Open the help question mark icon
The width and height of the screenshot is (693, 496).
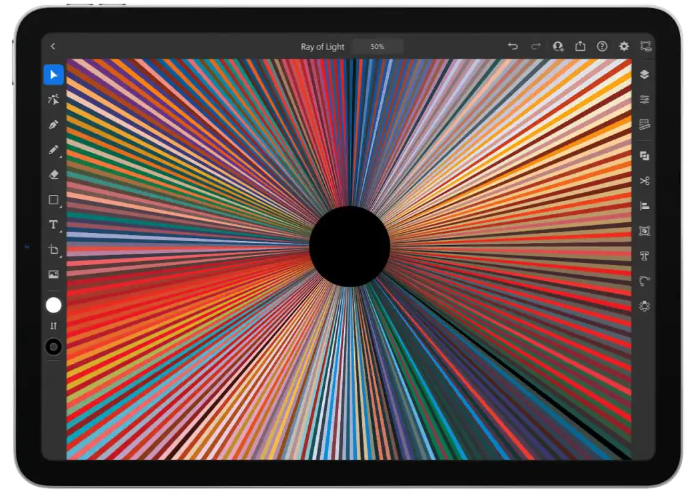pos(602,46)
